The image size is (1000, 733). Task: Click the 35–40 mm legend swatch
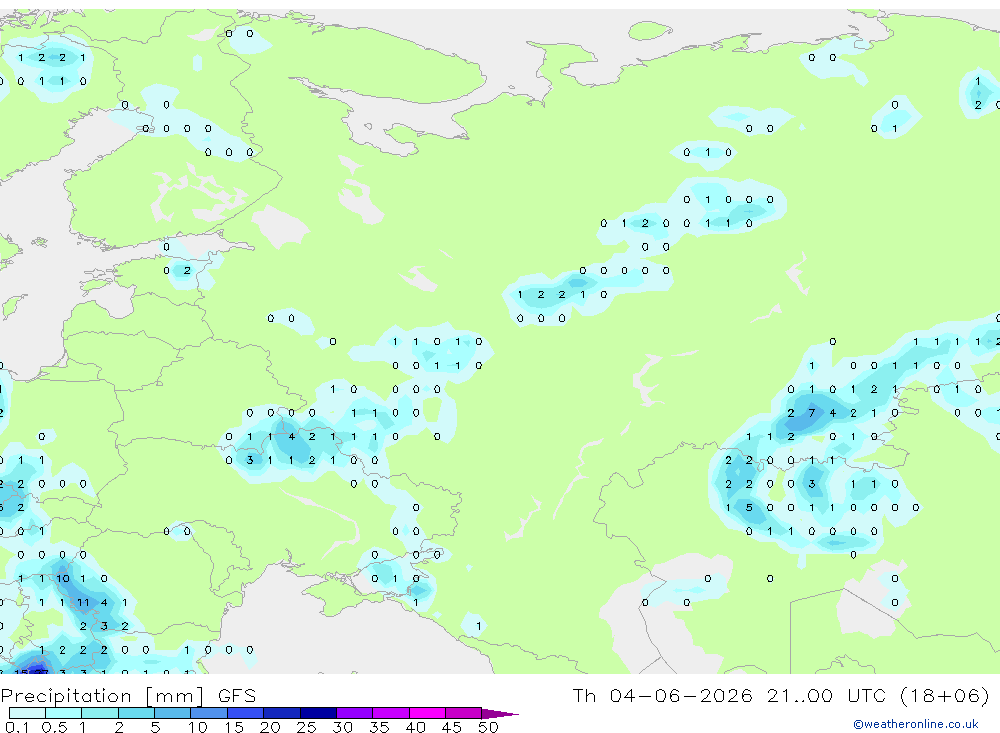point(391,713)
